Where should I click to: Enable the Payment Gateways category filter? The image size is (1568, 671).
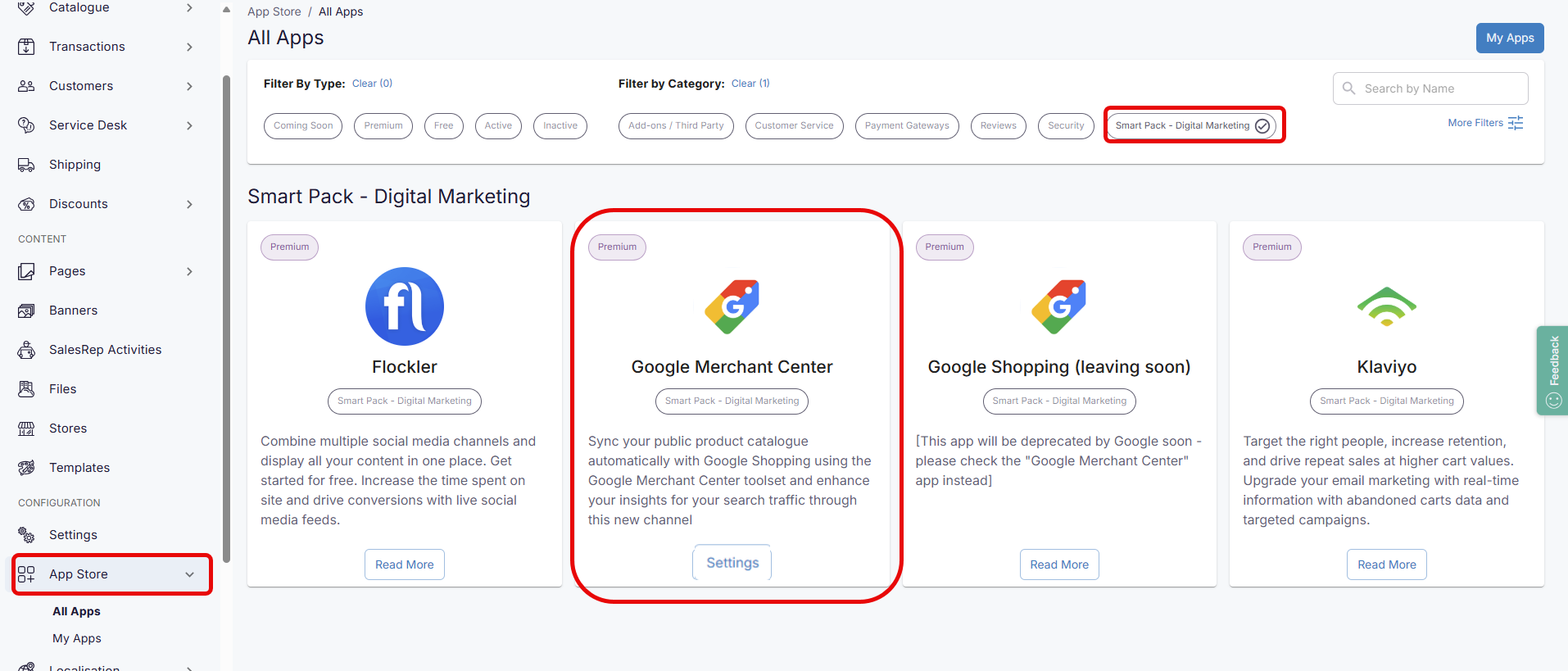pyautogui.click(x=906, y=126)
